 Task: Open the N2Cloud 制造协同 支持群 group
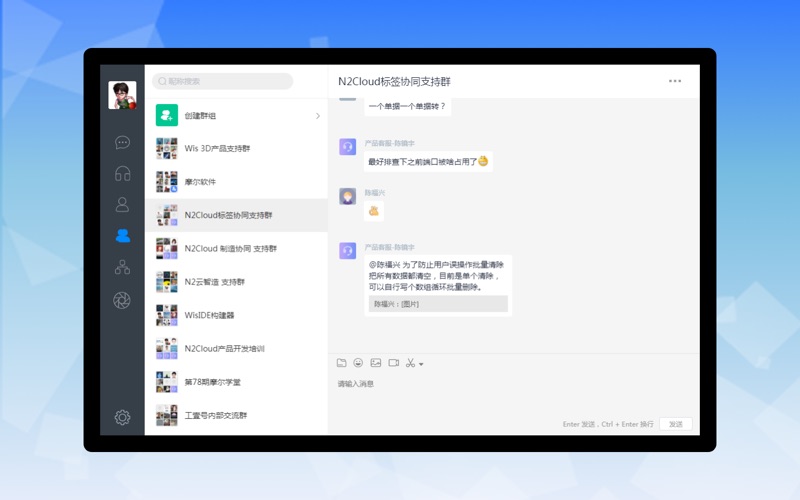click(x=237, y=248)
